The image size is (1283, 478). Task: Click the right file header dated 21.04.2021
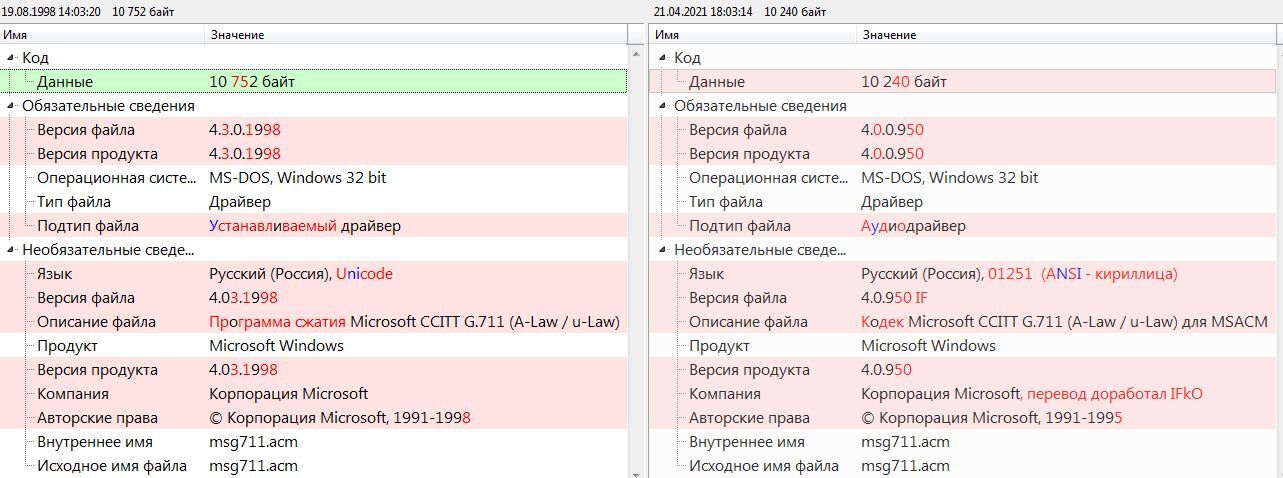click(x=740, y=11)
